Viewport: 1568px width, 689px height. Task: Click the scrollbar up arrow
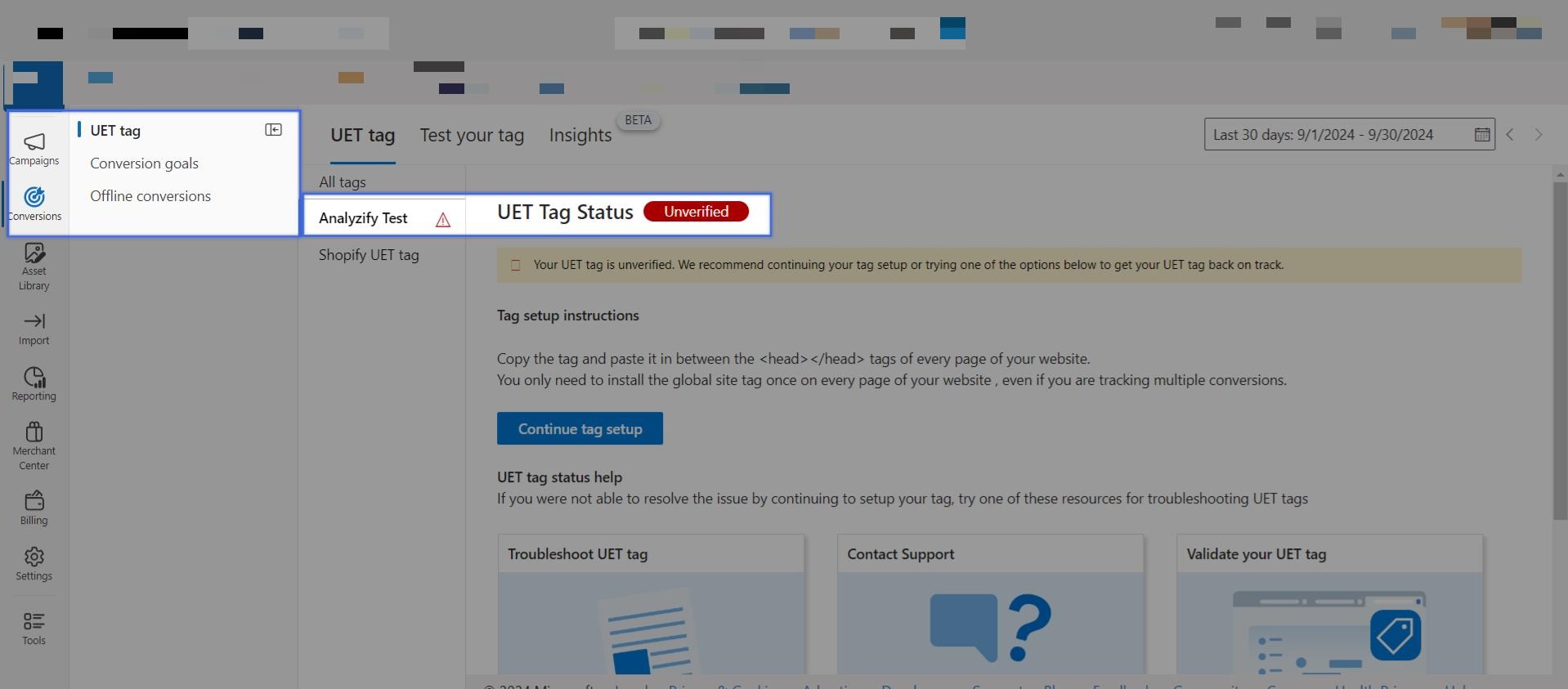pyautogui.click(x=1560, y=174)
